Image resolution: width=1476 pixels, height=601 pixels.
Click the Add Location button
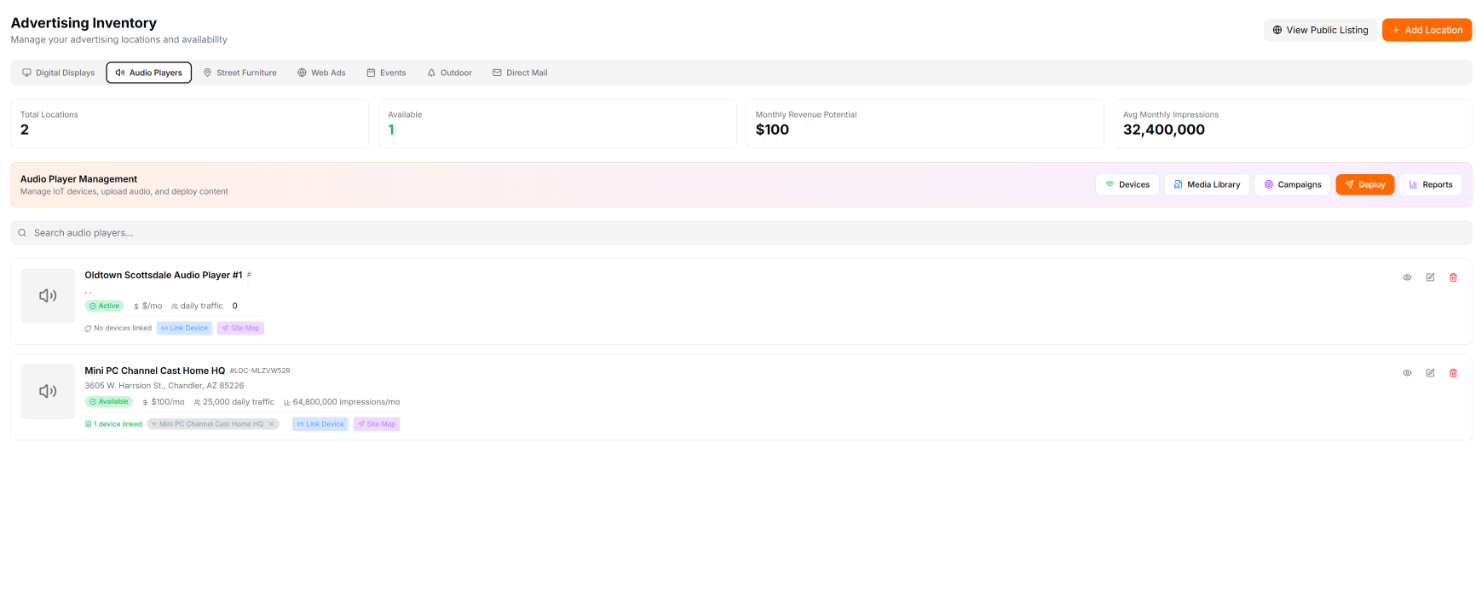click(x=1426, y=30)
